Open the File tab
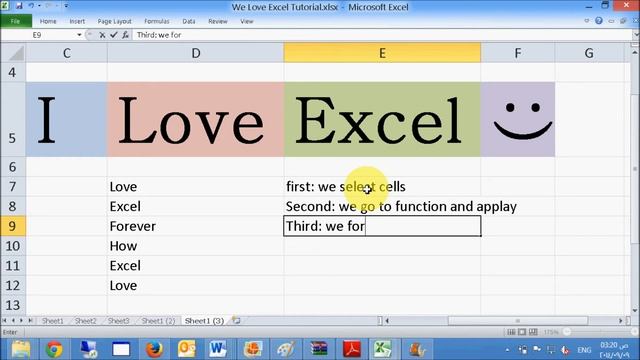 click(x=16, y=21)
